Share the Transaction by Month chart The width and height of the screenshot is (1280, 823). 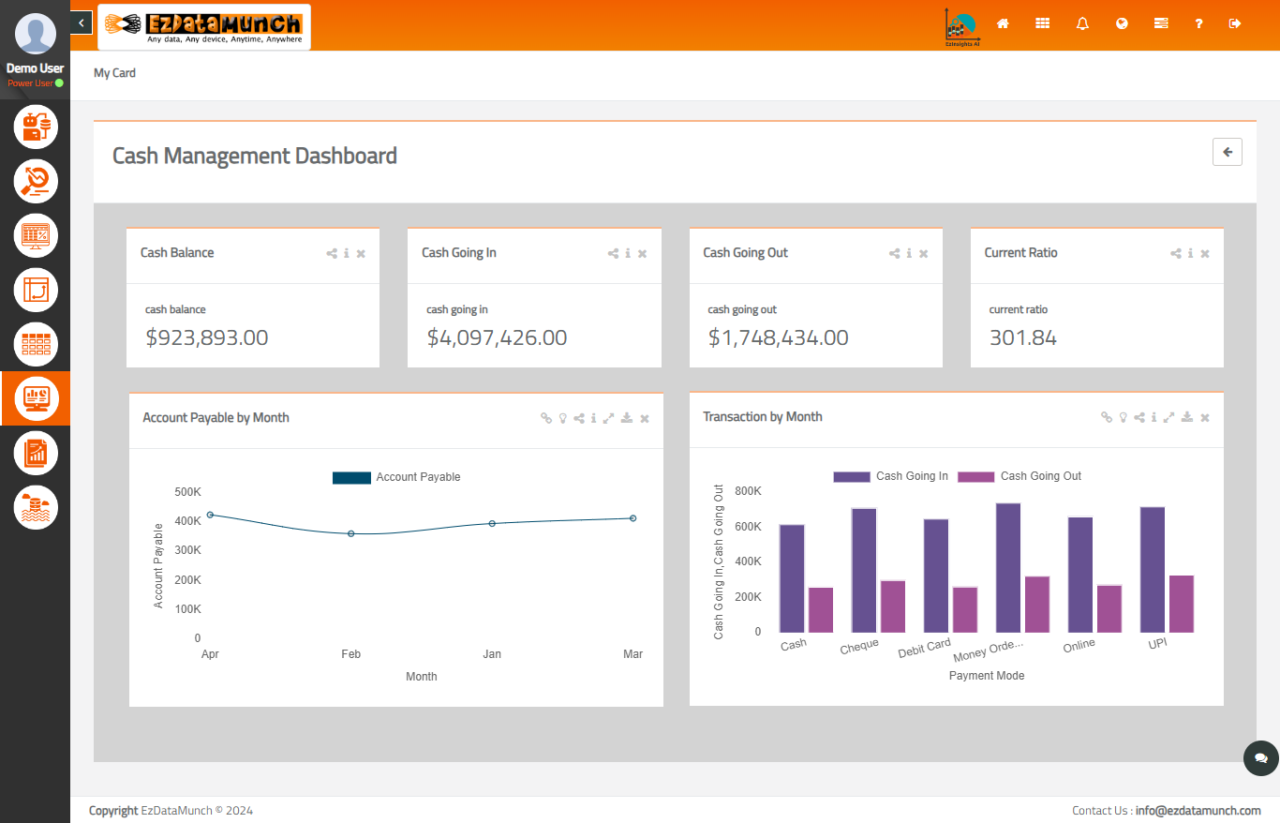[x=1139, y=417]
